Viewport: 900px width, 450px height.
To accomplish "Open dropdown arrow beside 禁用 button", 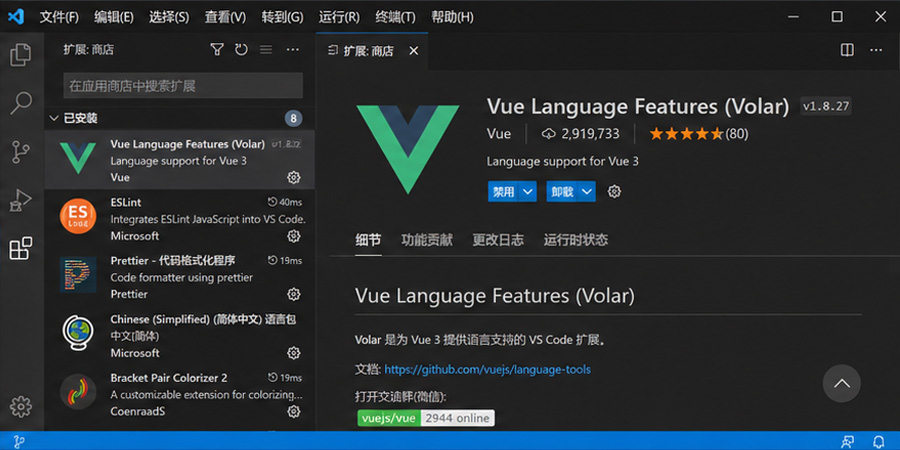I will click(528, 192).
